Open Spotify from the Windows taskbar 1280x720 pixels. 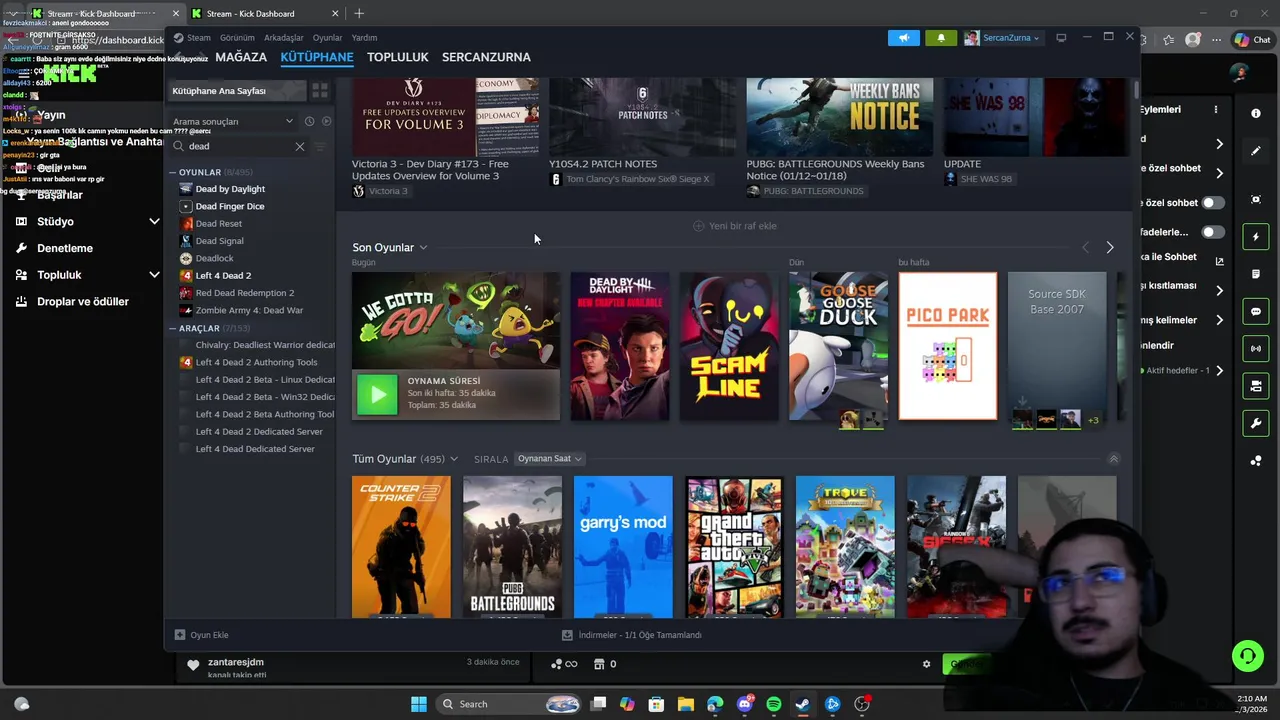point(773,704)
